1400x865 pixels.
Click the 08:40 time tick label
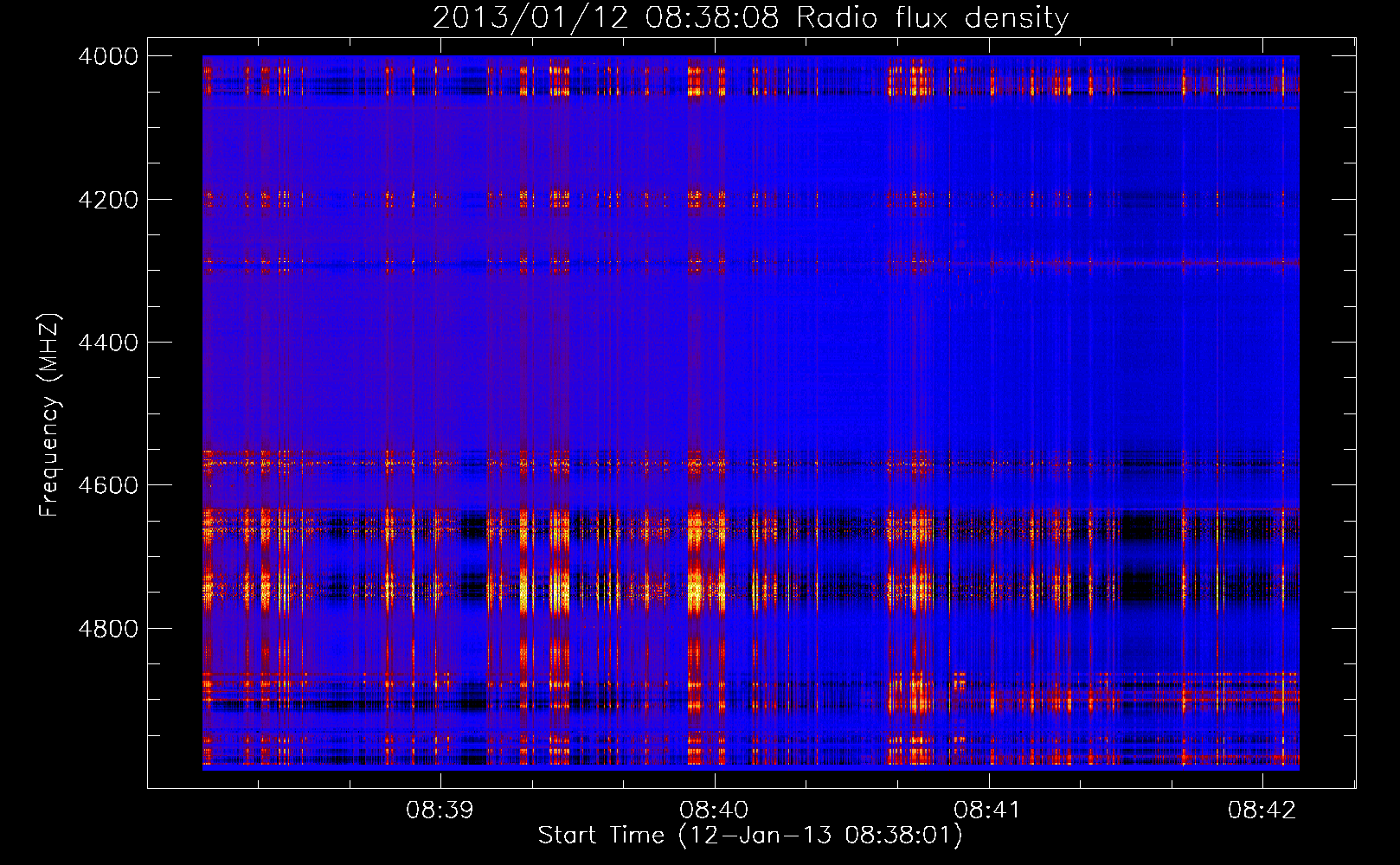click(x=714, y=810)
